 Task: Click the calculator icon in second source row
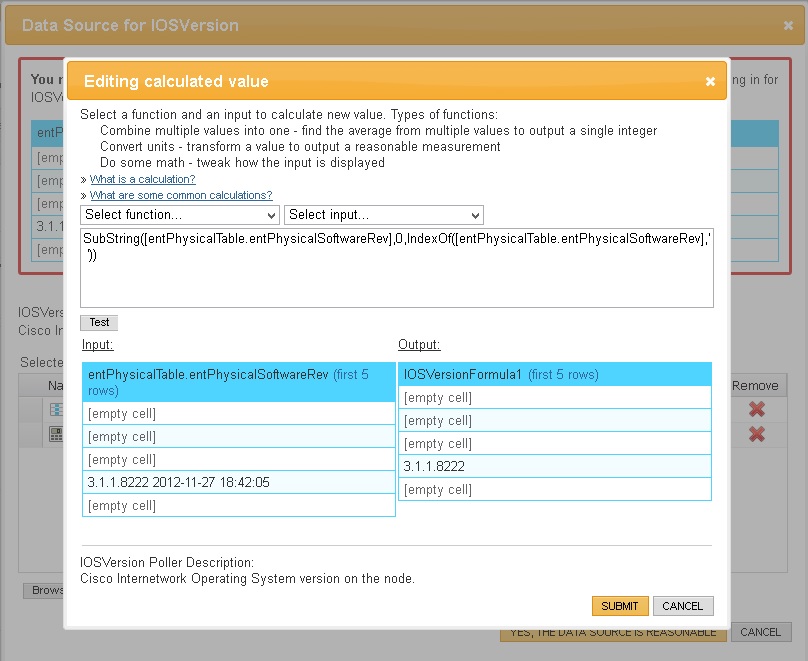56,434
